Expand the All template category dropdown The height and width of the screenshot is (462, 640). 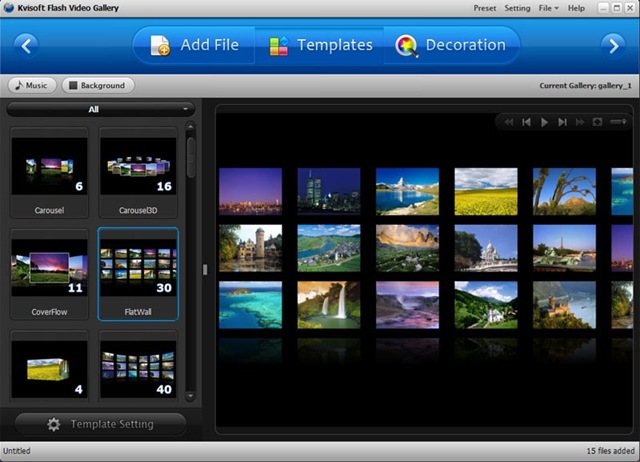[100, 109]
